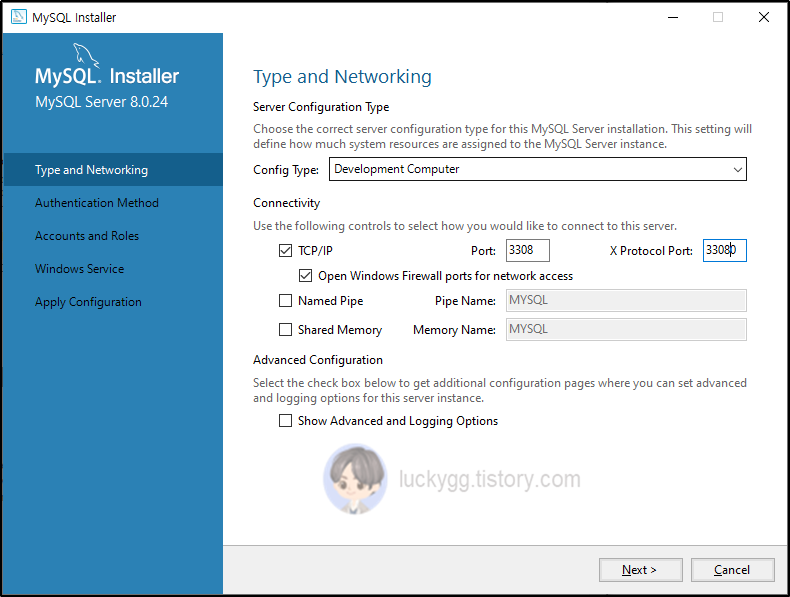790x597 pixels.
Task: Go to Authentication Method step
Action: tap(97, 203)
